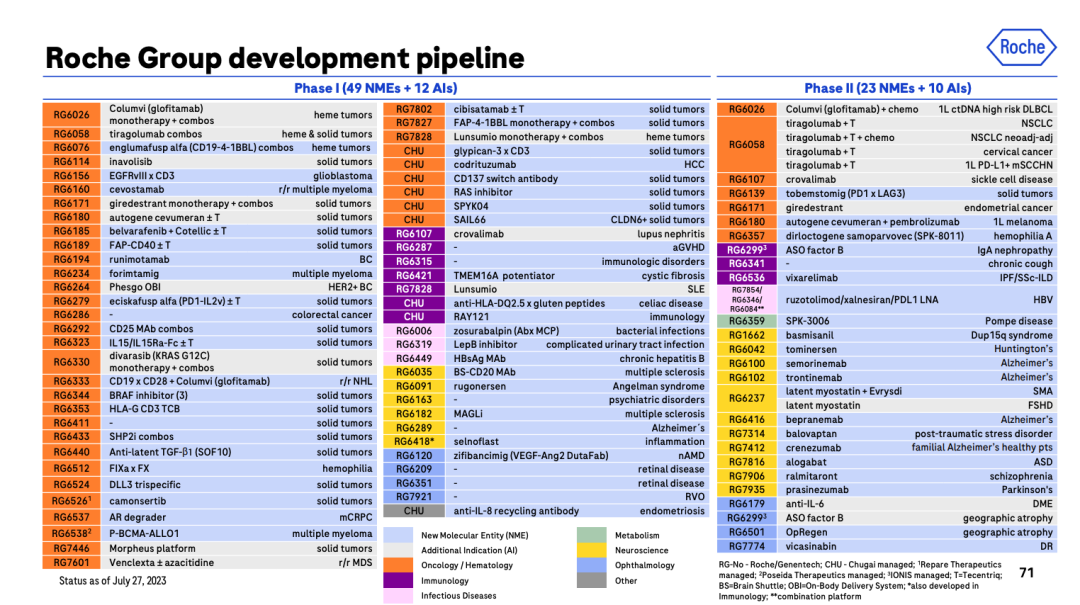Select the RG7601 code cell
Image resolution: width=1080 pixels, height=605 pixels.
point(72,563)
